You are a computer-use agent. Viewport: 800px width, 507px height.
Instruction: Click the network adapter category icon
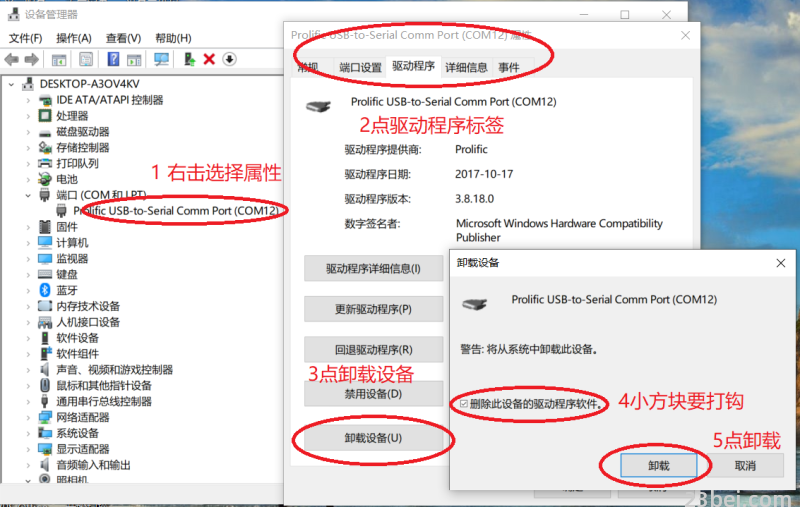45,417
